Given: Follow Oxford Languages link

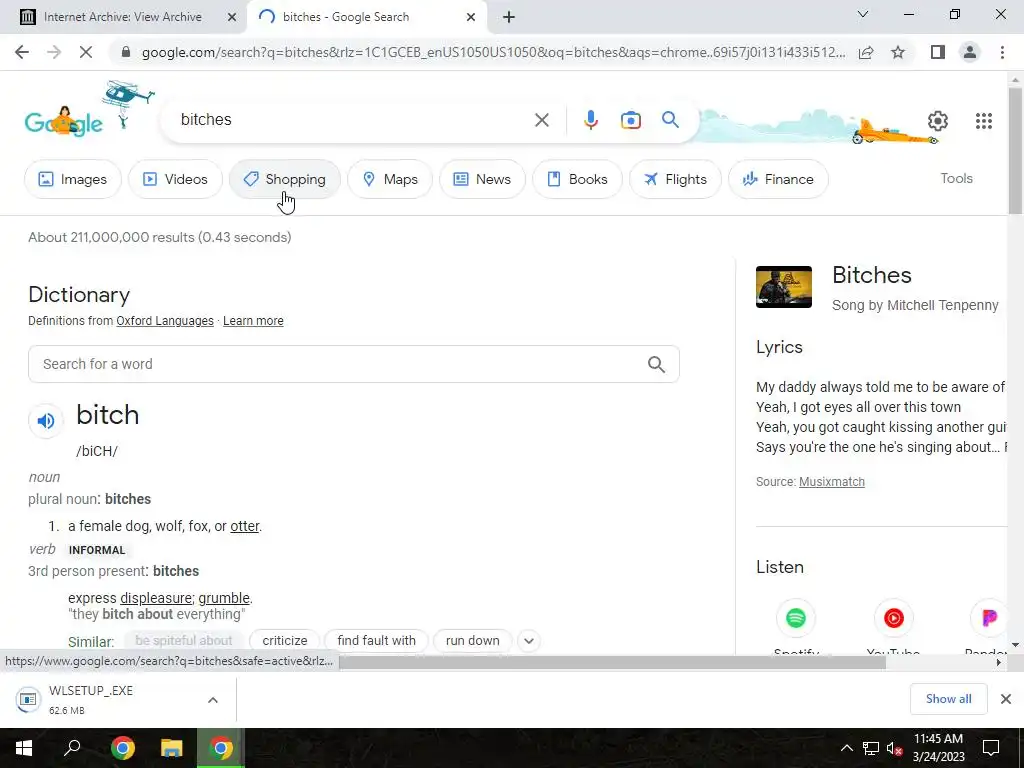Looking at the screenshot, I should coord(165,321).
